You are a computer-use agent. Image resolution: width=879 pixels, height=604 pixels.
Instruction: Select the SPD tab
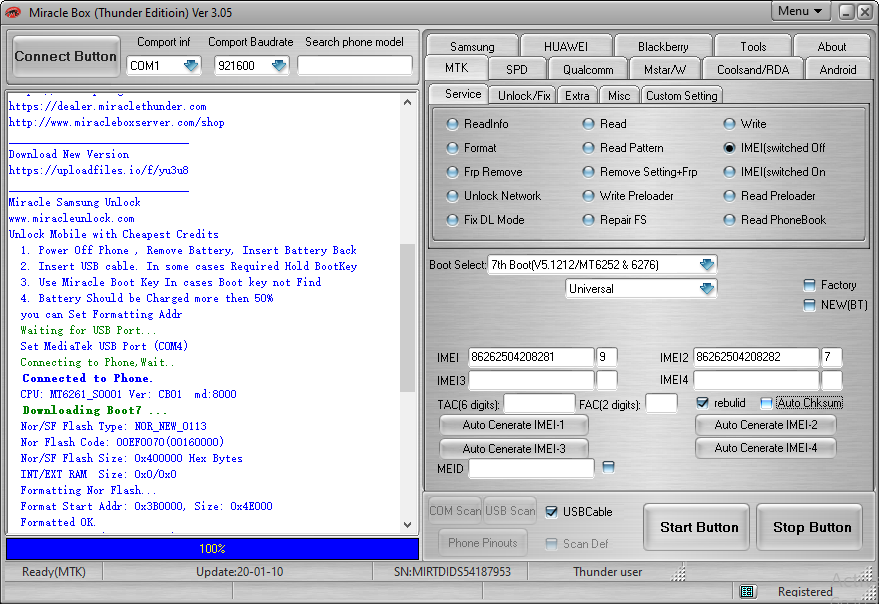click(516, 70)
